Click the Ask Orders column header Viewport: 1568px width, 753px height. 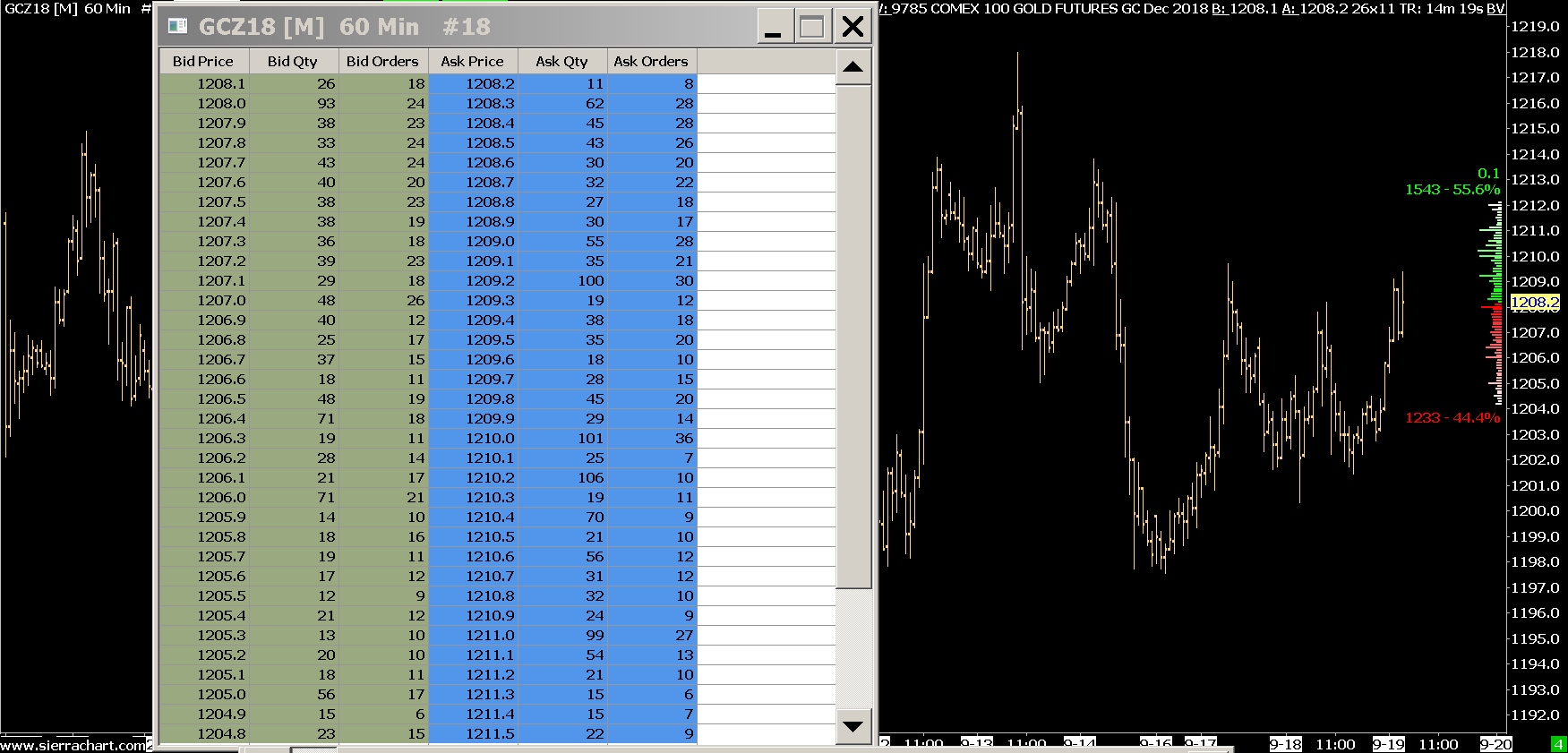[x=651, y=62]
